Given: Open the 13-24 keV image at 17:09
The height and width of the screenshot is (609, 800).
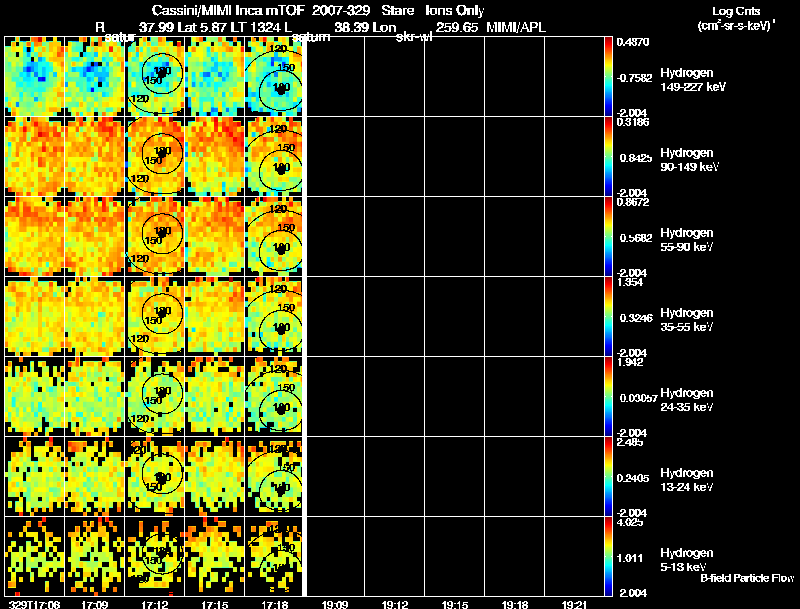Looking at the screenshot, I should click(95, 476).
